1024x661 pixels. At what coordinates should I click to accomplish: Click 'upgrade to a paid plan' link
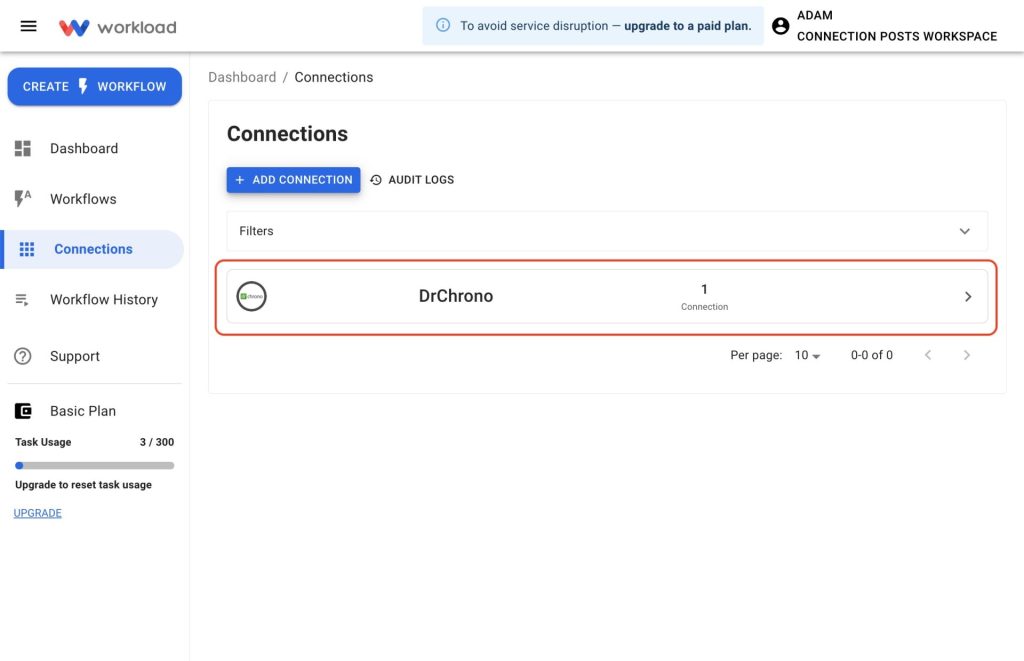(688, 26)
